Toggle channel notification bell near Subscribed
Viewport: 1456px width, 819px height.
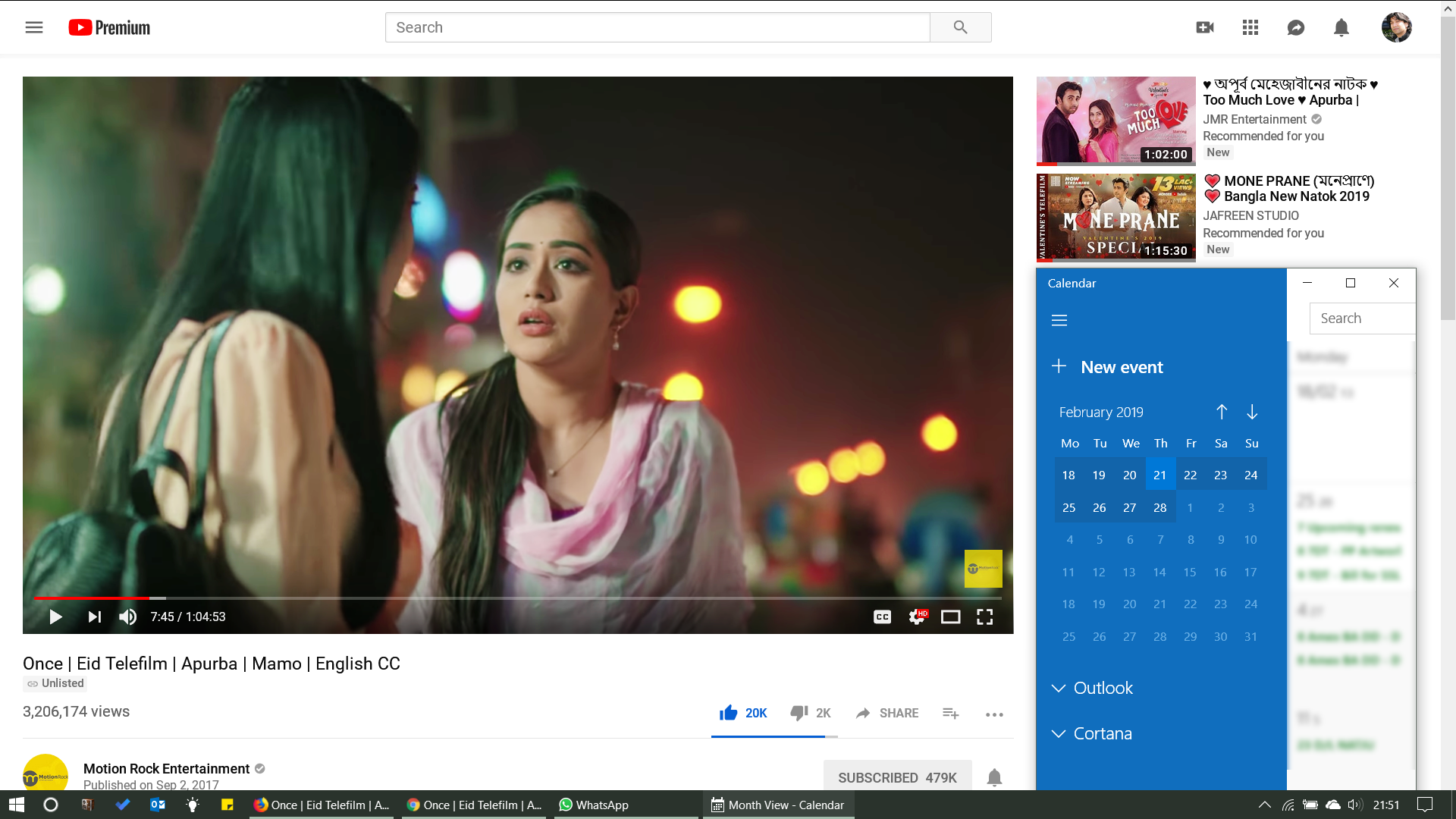pos(994,777)
